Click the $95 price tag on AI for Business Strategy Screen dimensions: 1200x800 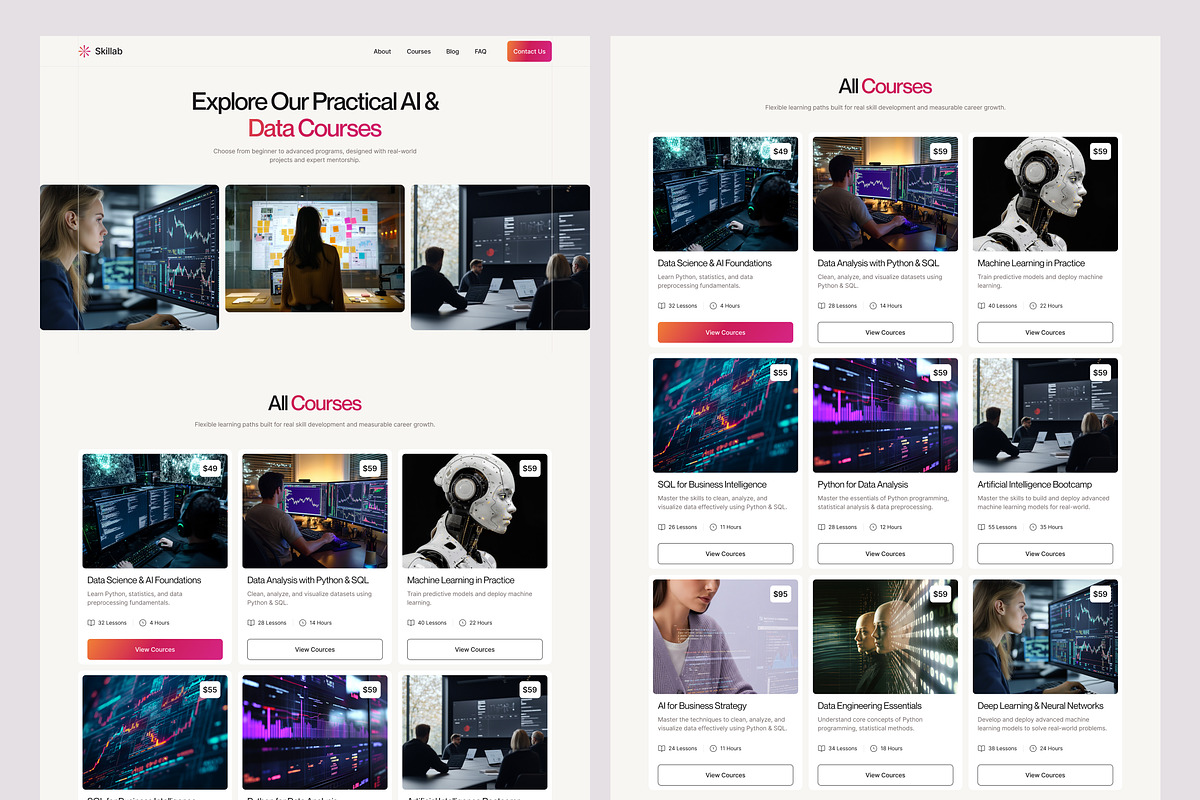click(780, 594)
